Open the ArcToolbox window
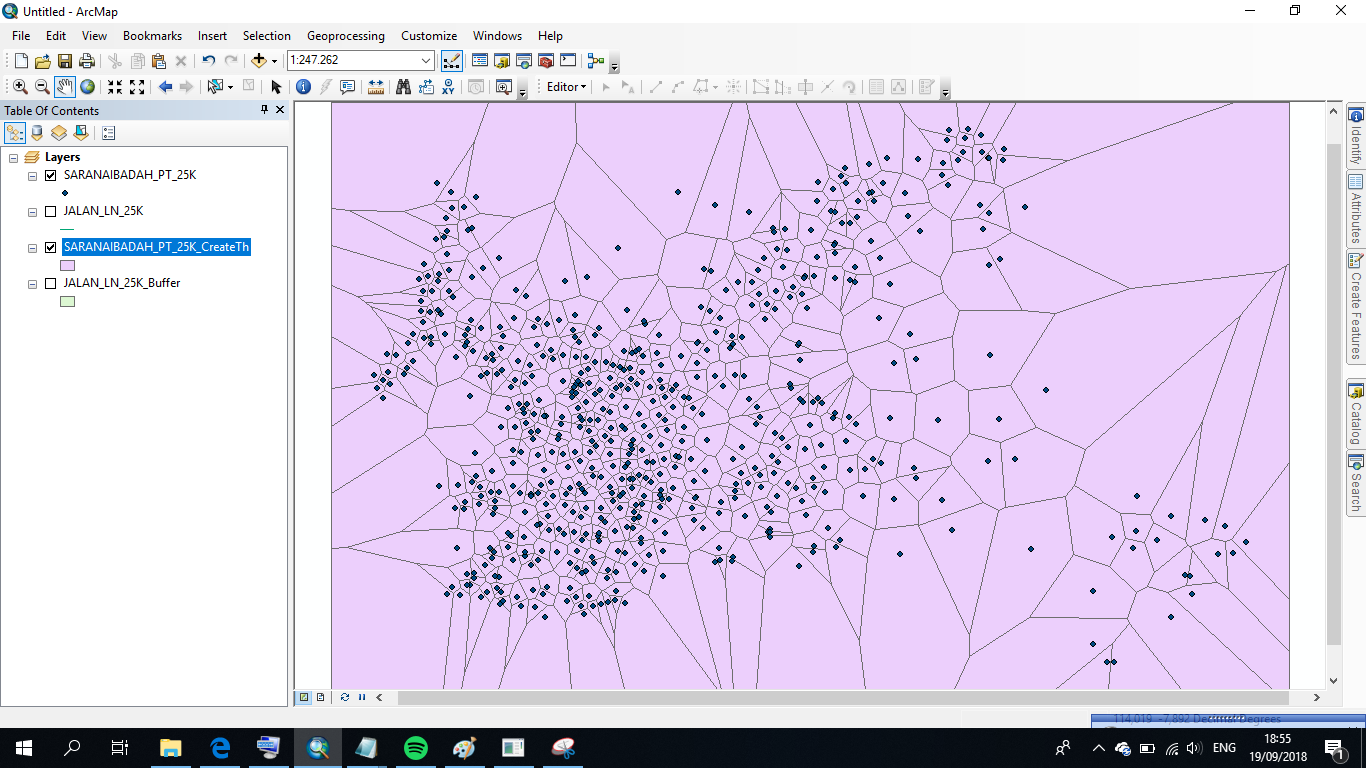 (545, 60)
